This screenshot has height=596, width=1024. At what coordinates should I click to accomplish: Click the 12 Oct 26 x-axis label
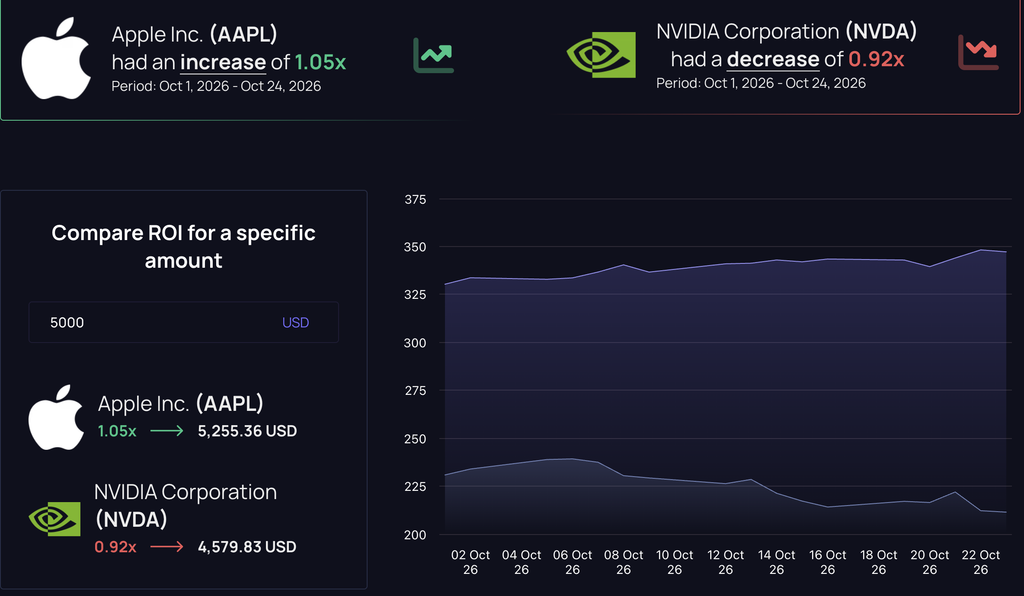(726, 562)
